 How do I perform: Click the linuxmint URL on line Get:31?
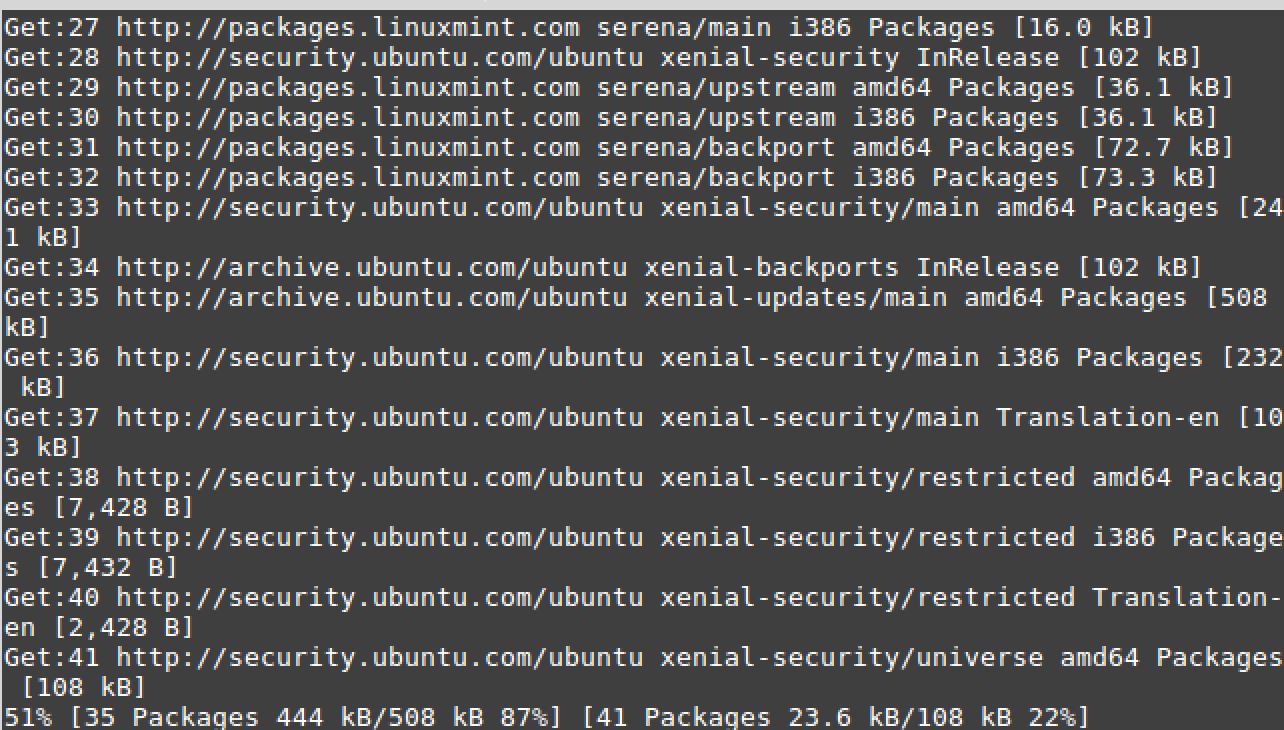(348, 148)
